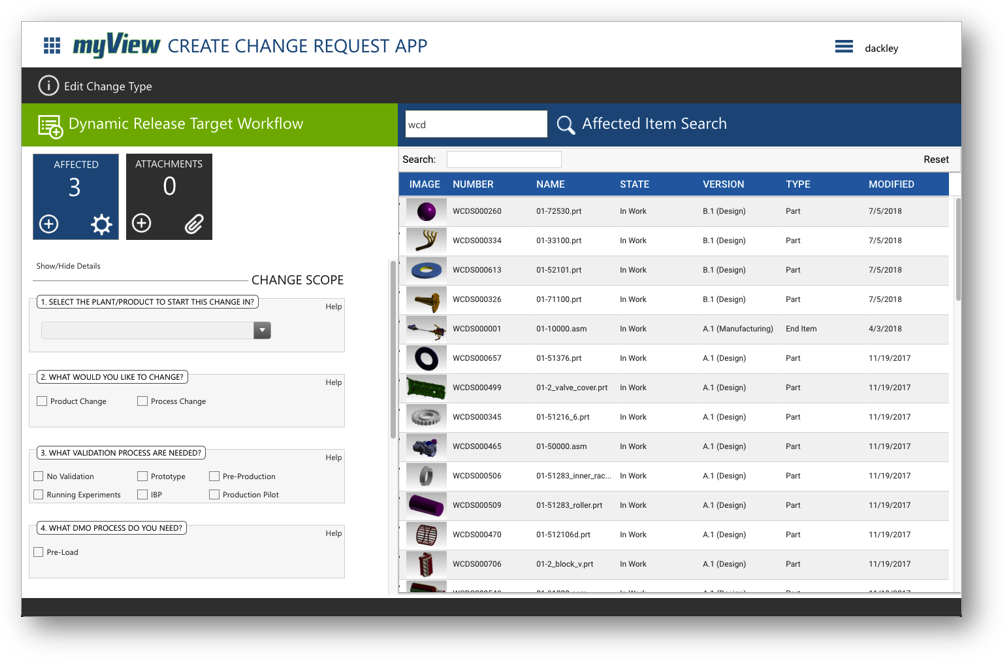Check the Process Change checkbox
Viewport: 1004px width, 659px height.
142,401
